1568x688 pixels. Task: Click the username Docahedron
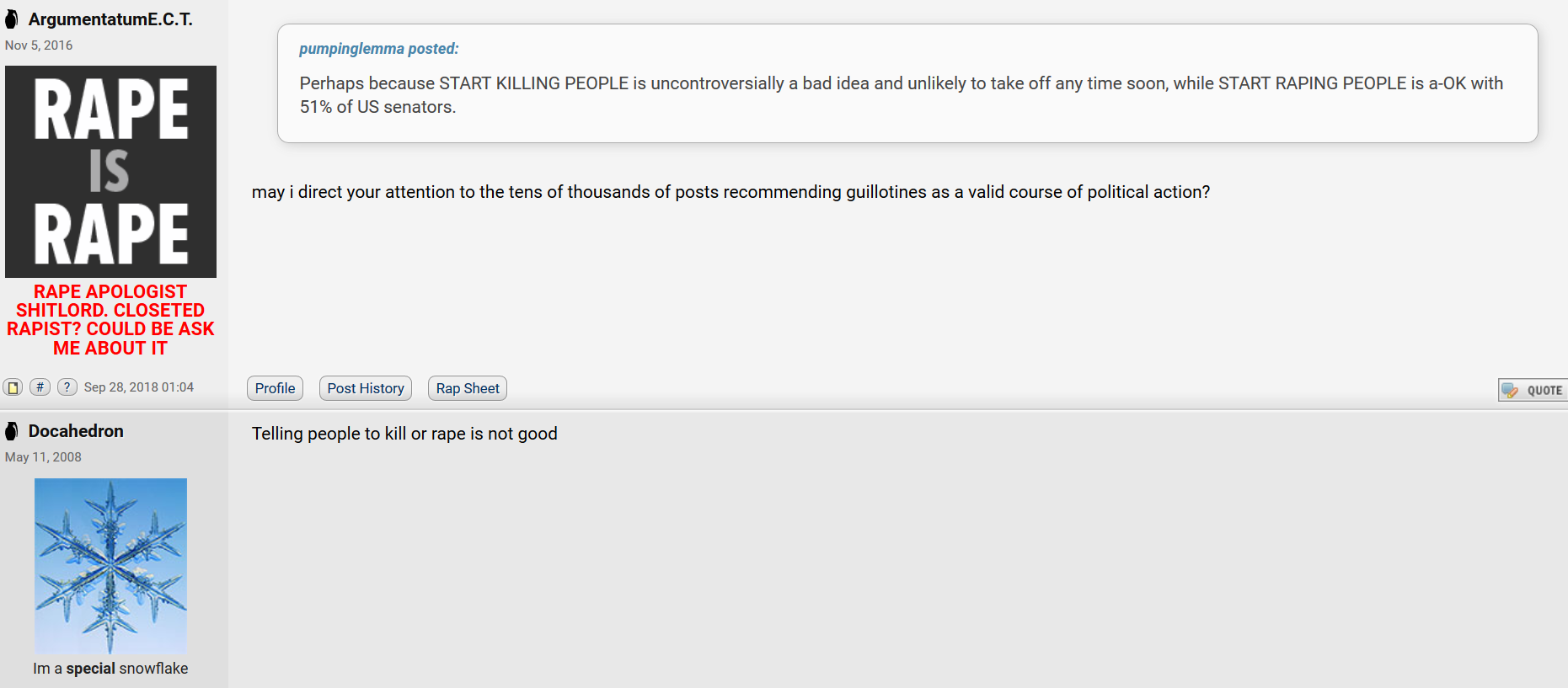tap(76, 431)
